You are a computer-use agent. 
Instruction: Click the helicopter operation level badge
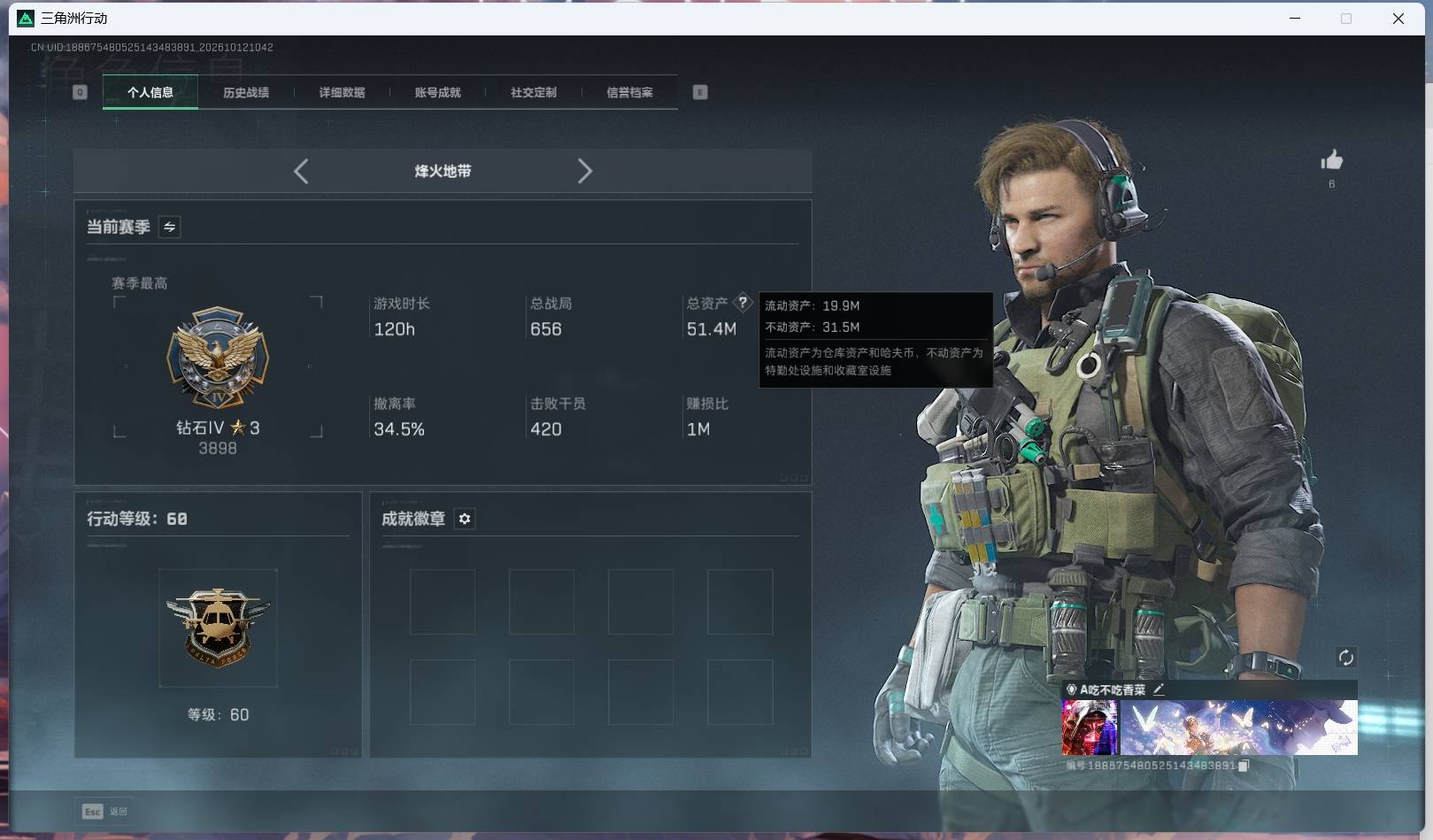(x=218, y=628)
